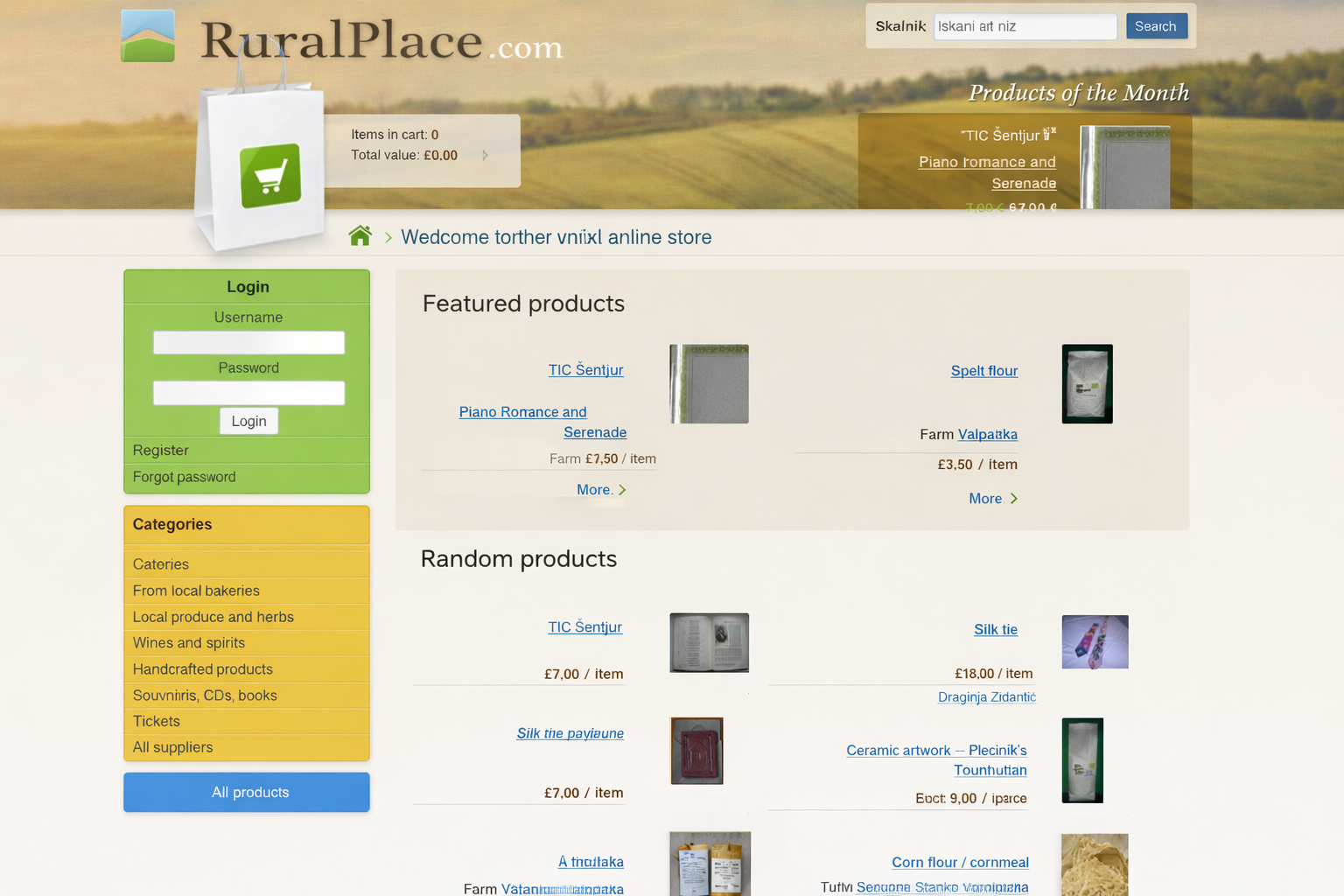
Task: Click the site search text box
Action: coord(1024,26)
